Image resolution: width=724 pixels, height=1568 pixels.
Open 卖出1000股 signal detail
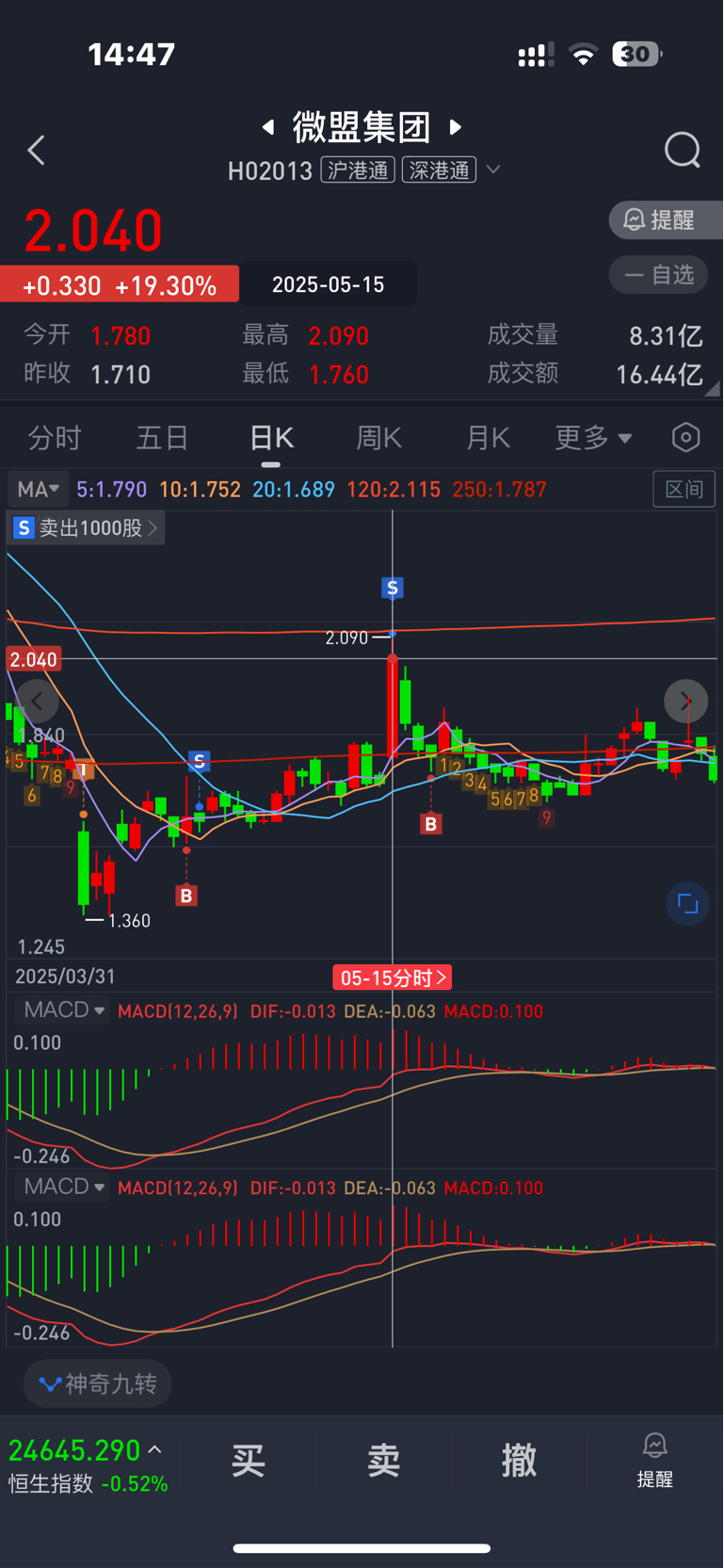[86, 528]
